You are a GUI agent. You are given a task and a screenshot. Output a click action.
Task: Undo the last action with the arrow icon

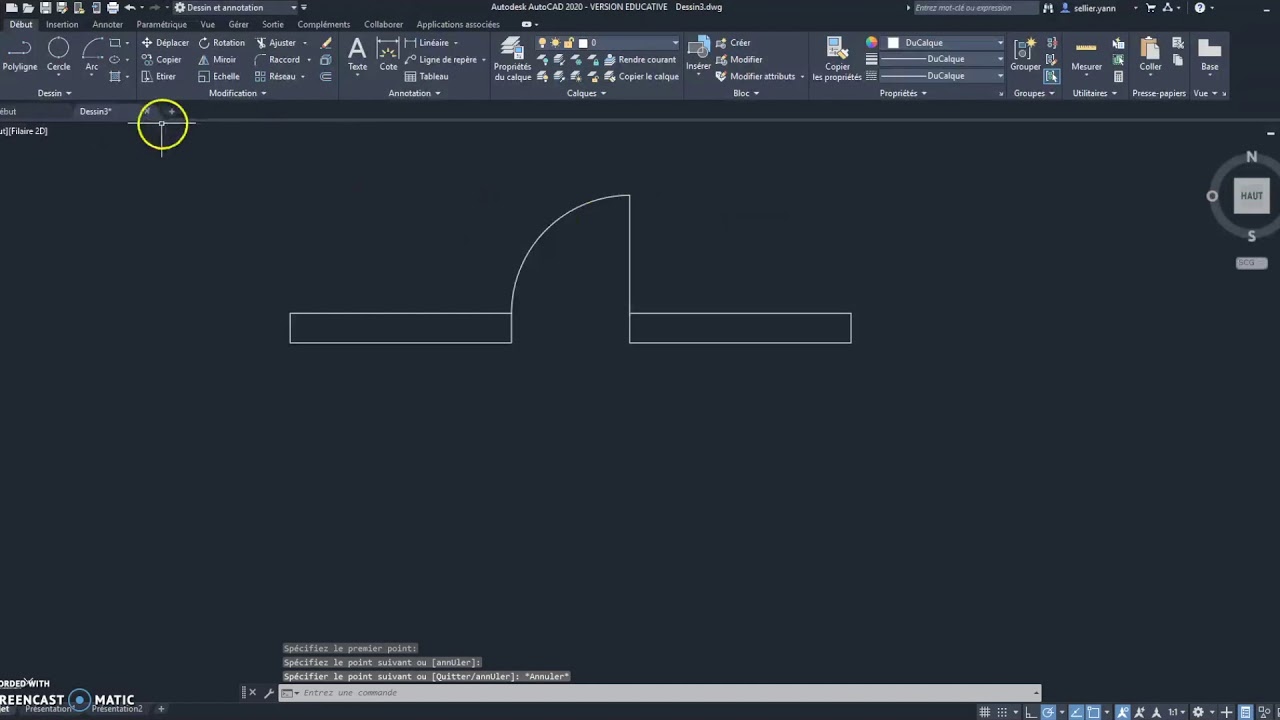[x=130, y=7]
